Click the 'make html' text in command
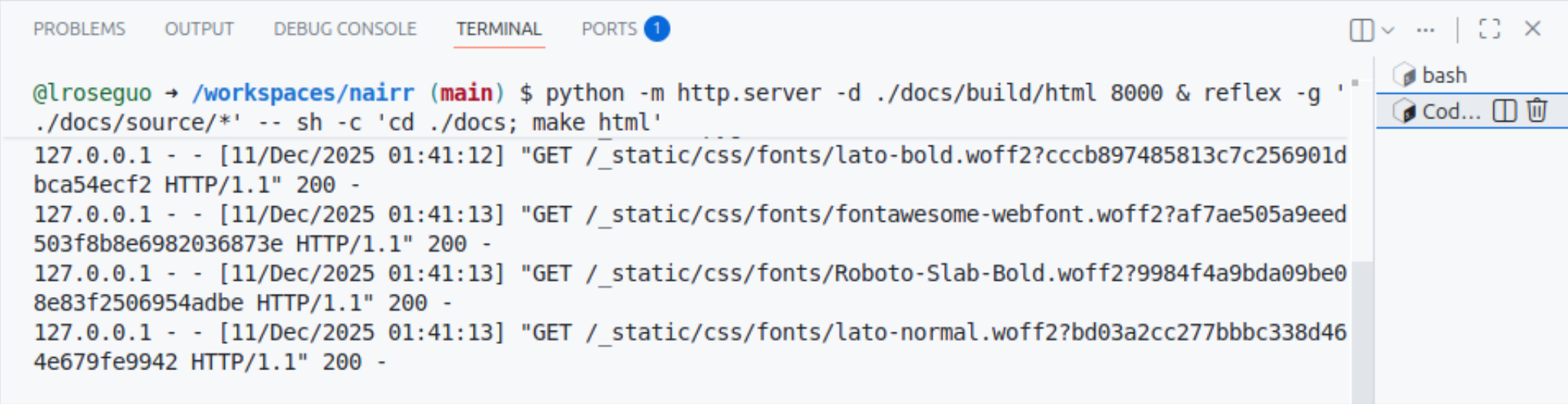Image resolution: width=1568 pixels, height=404 pixels. point(591,122)
